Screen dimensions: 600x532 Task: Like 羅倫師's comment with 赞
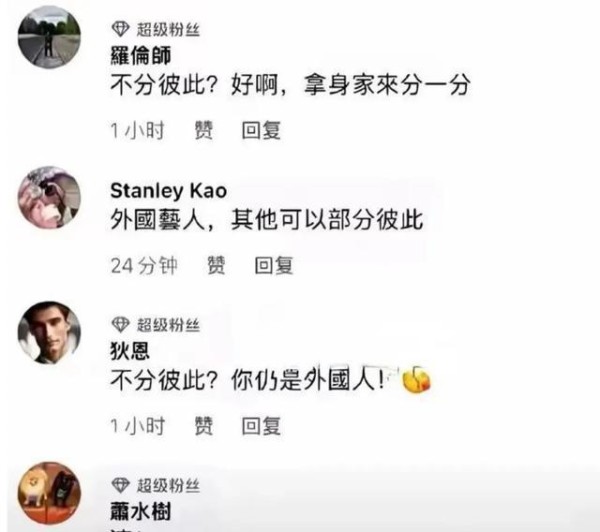tap(204, 130)
